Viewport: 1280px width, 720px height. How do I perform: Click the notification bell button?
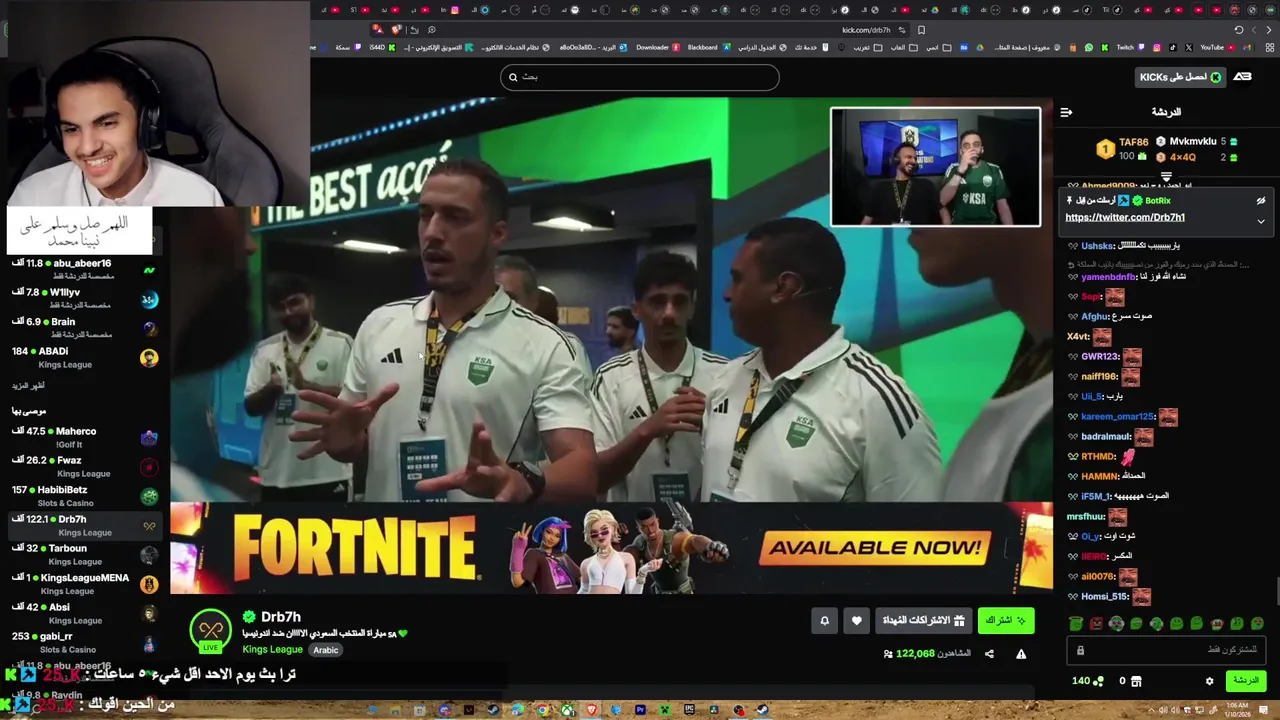click(x=824, y=621)
